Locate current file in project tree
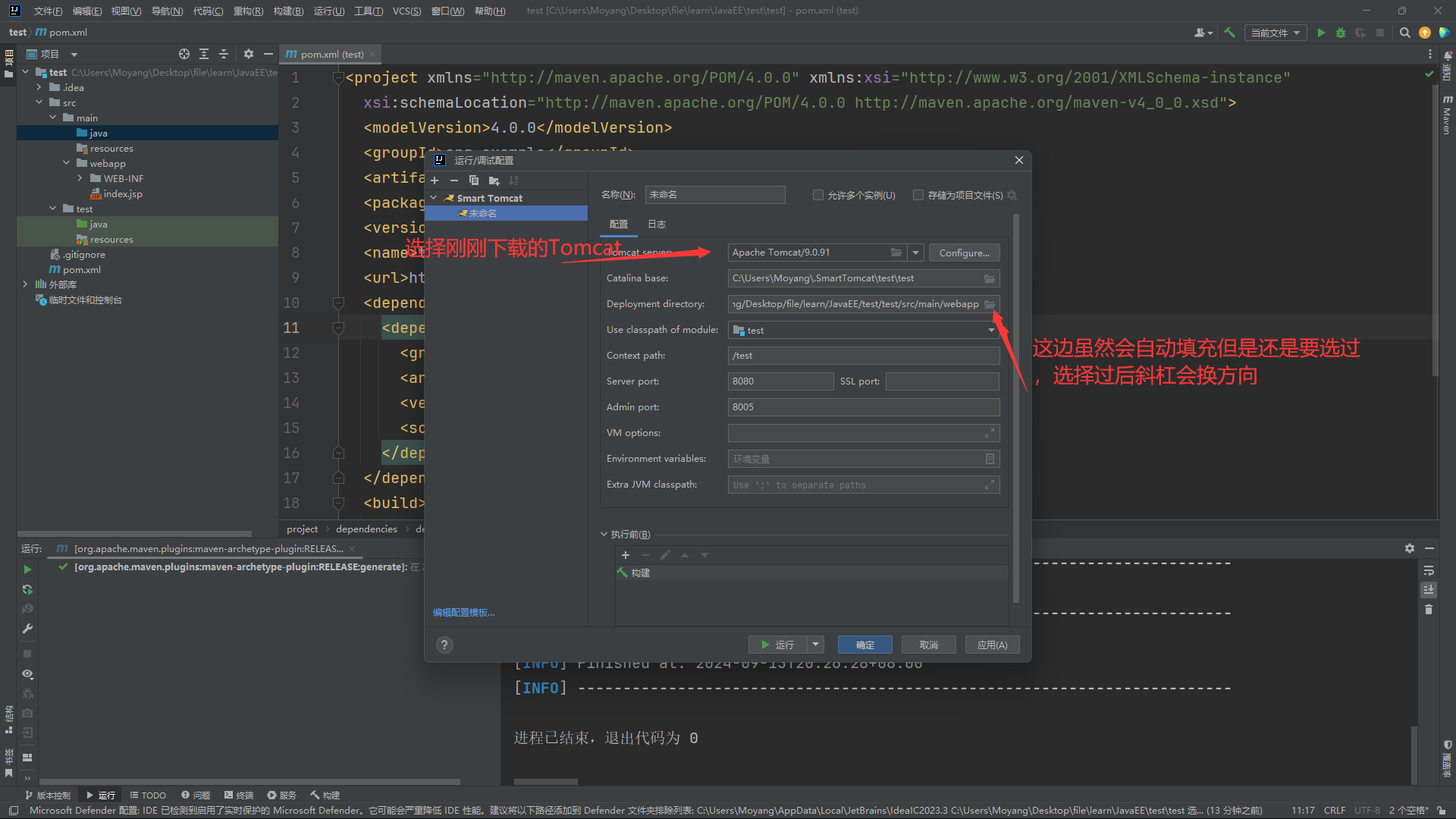 pos(184,54)
